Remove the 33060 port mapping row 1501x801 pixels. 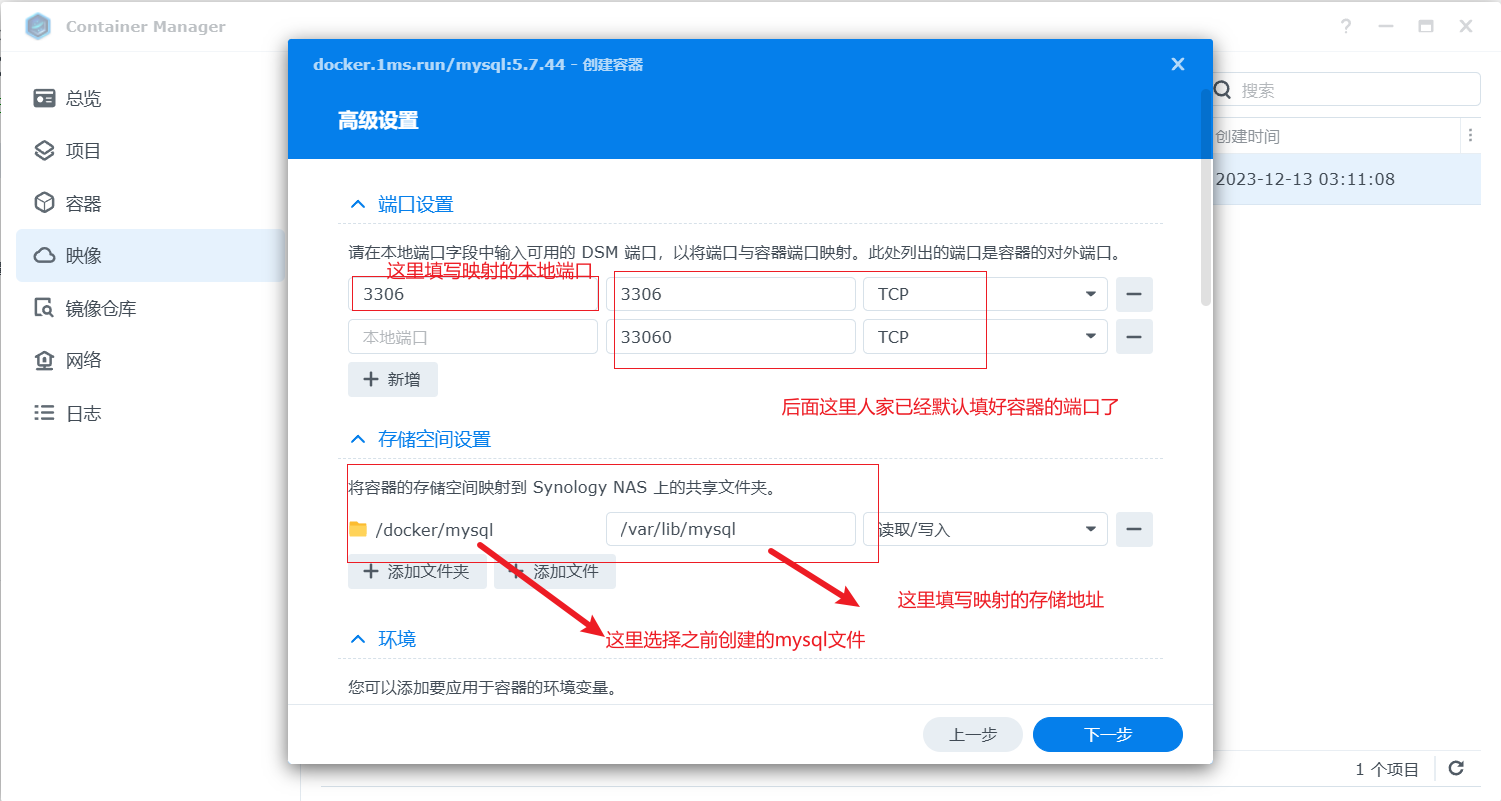click(1134, 337)
